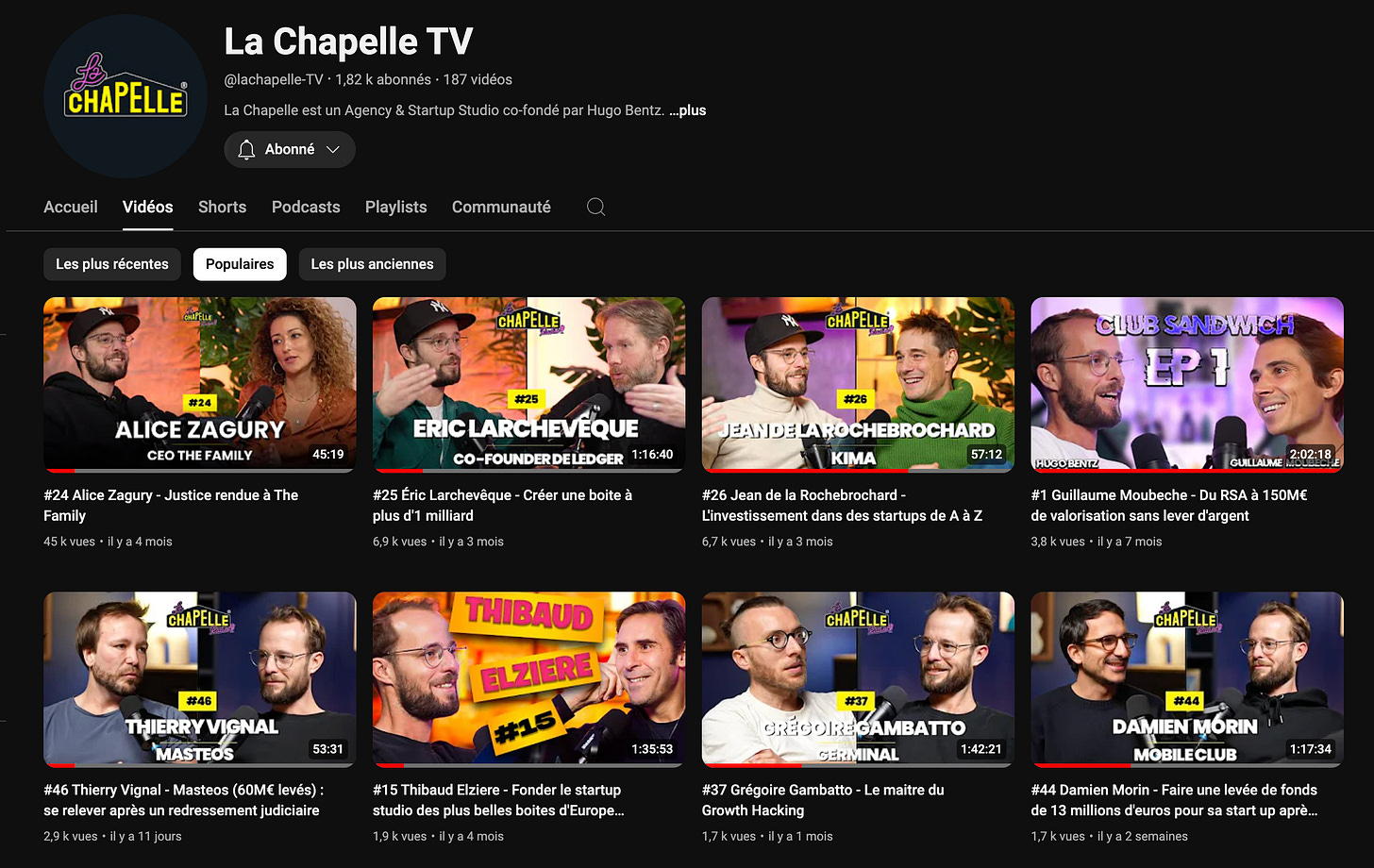Open the Accueil tab

tap(71, 207)
